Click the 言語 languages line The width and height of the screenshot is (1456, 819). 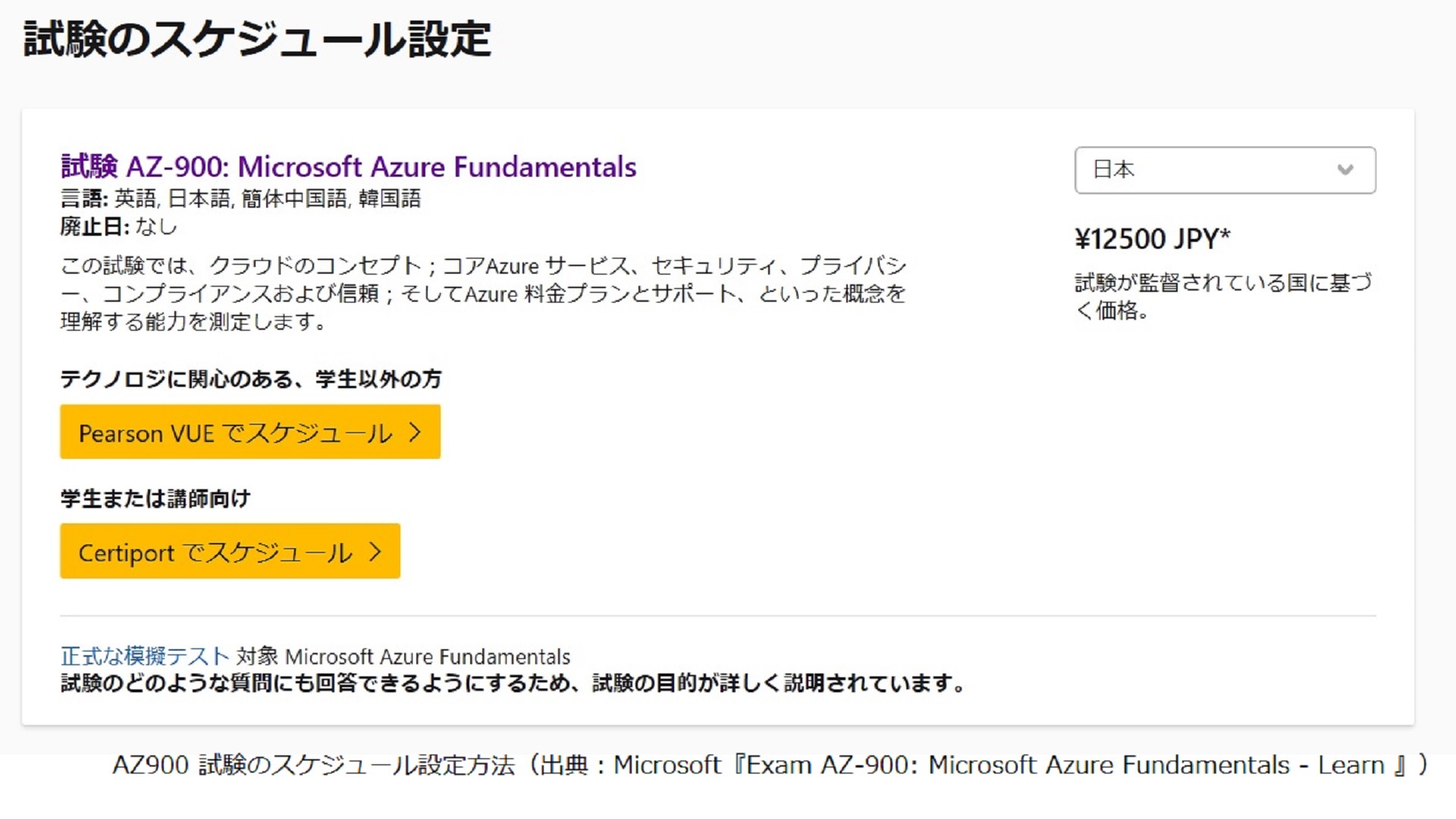coord(240,199)
